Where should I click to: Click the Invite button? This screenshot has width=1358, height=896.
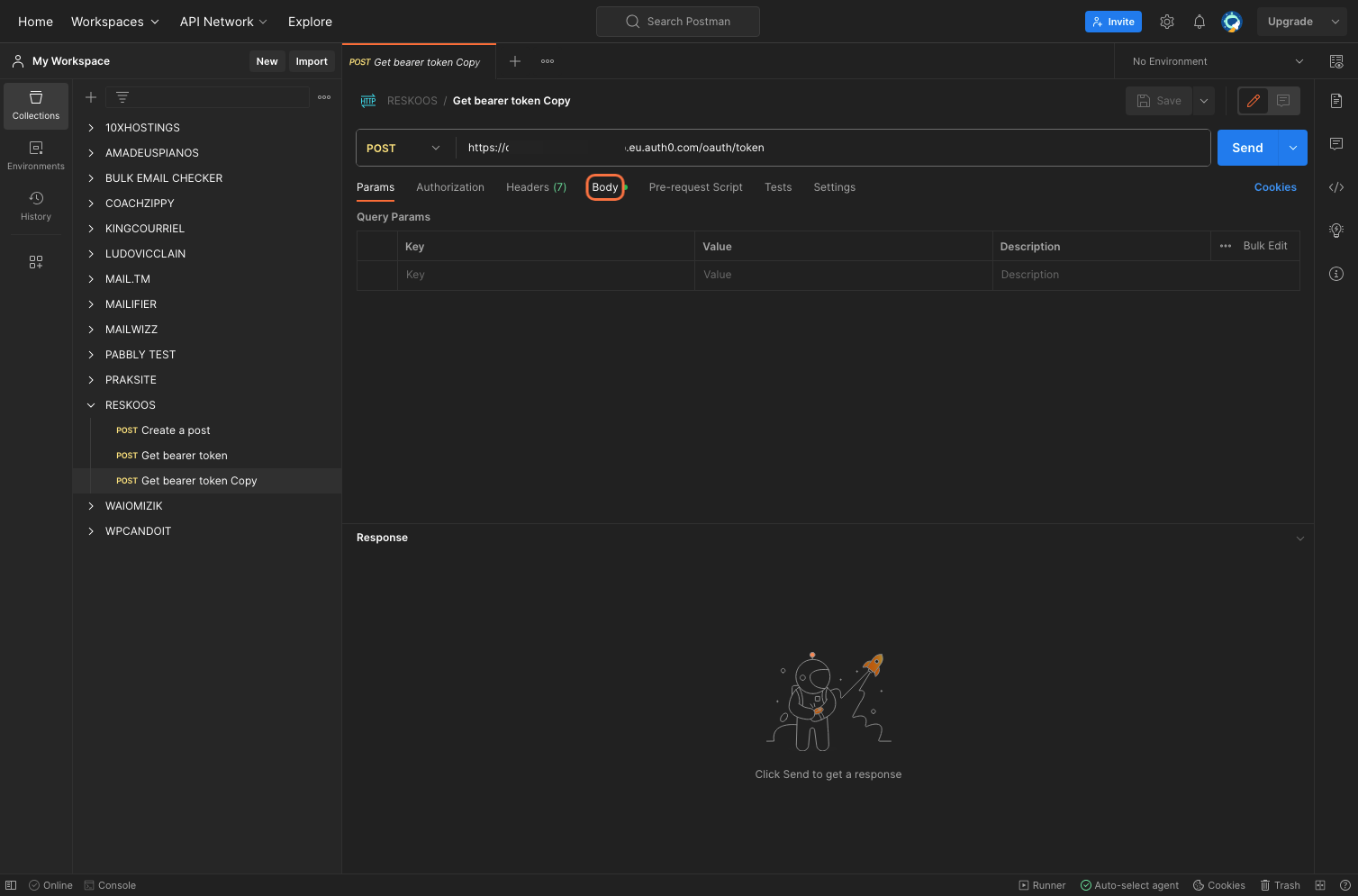point(1113,22)
